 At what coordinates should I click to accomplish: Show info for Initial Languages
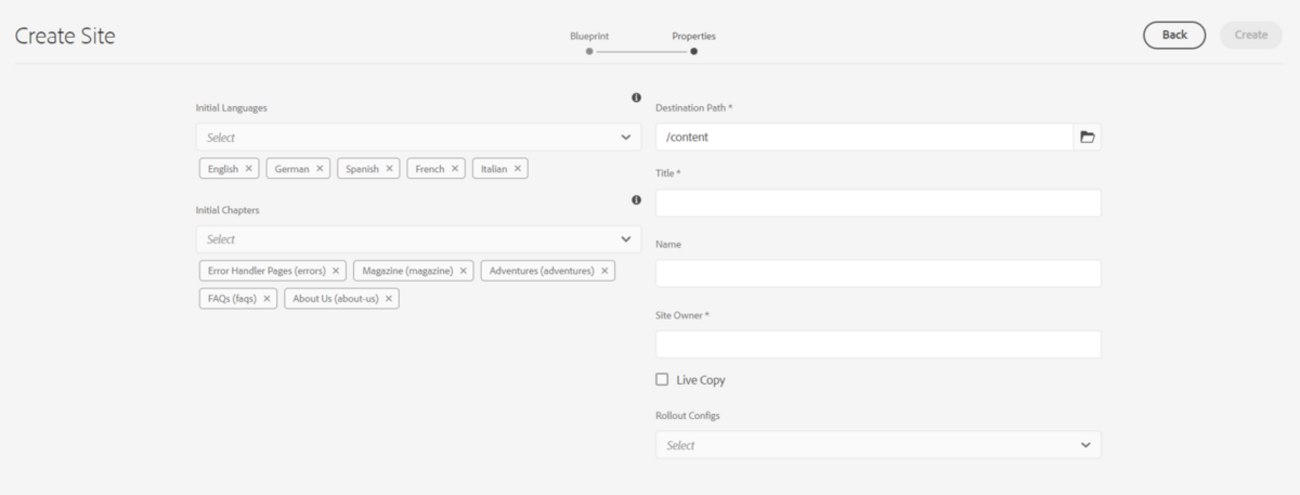click(x=636, y=98)
